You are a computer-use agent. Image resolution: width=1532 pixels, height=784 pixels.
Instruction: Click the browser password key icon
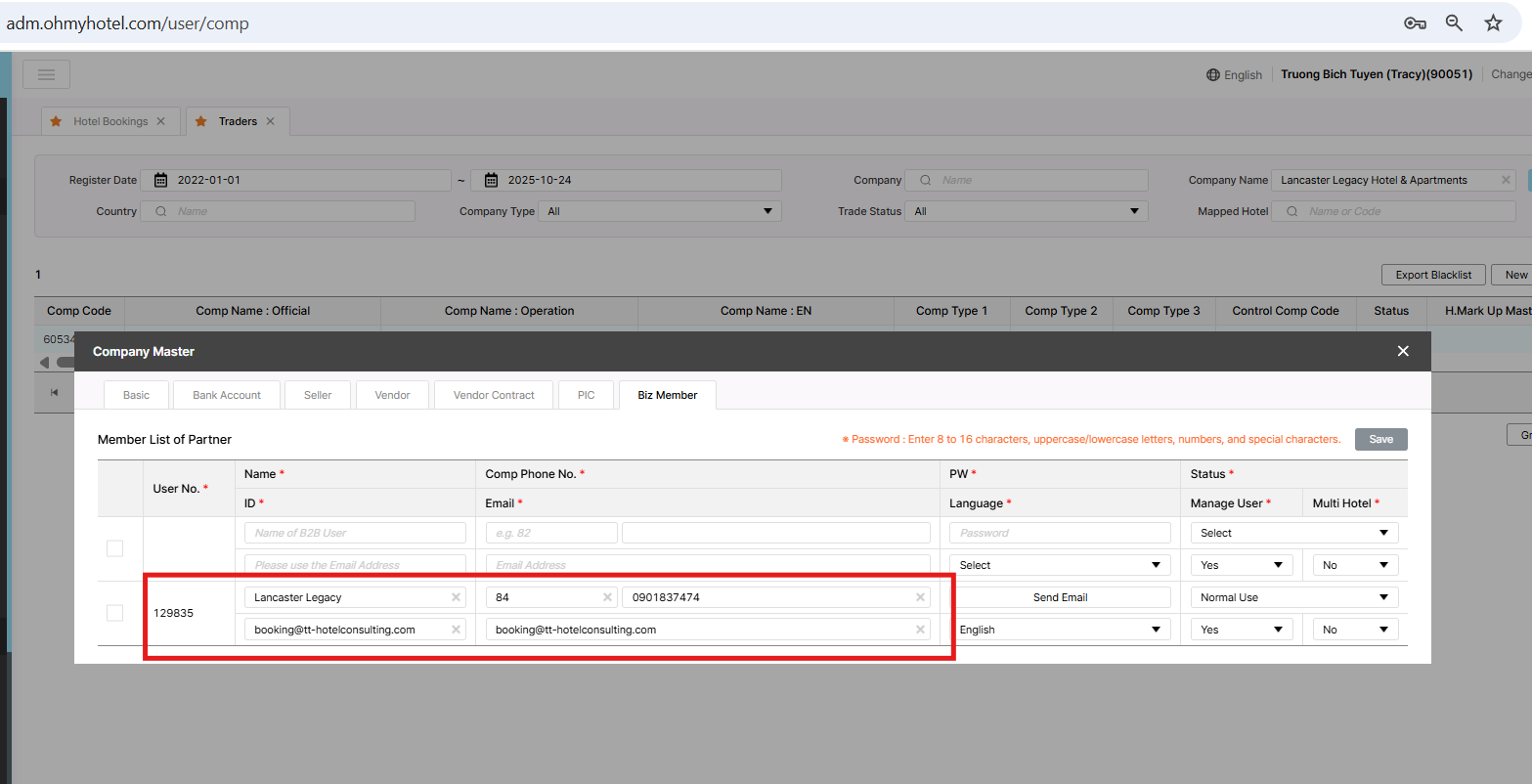[x=1414, y=23]
